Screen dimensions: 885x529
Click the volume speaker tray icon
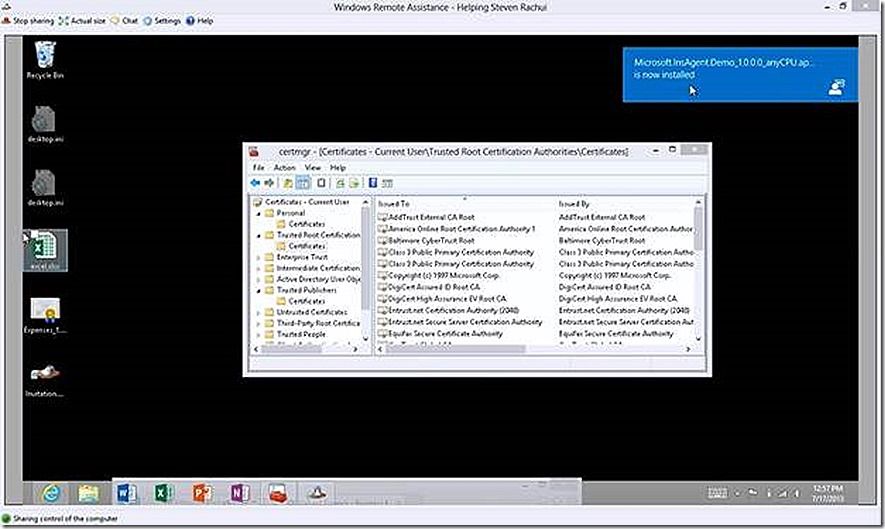click(797, 493)
